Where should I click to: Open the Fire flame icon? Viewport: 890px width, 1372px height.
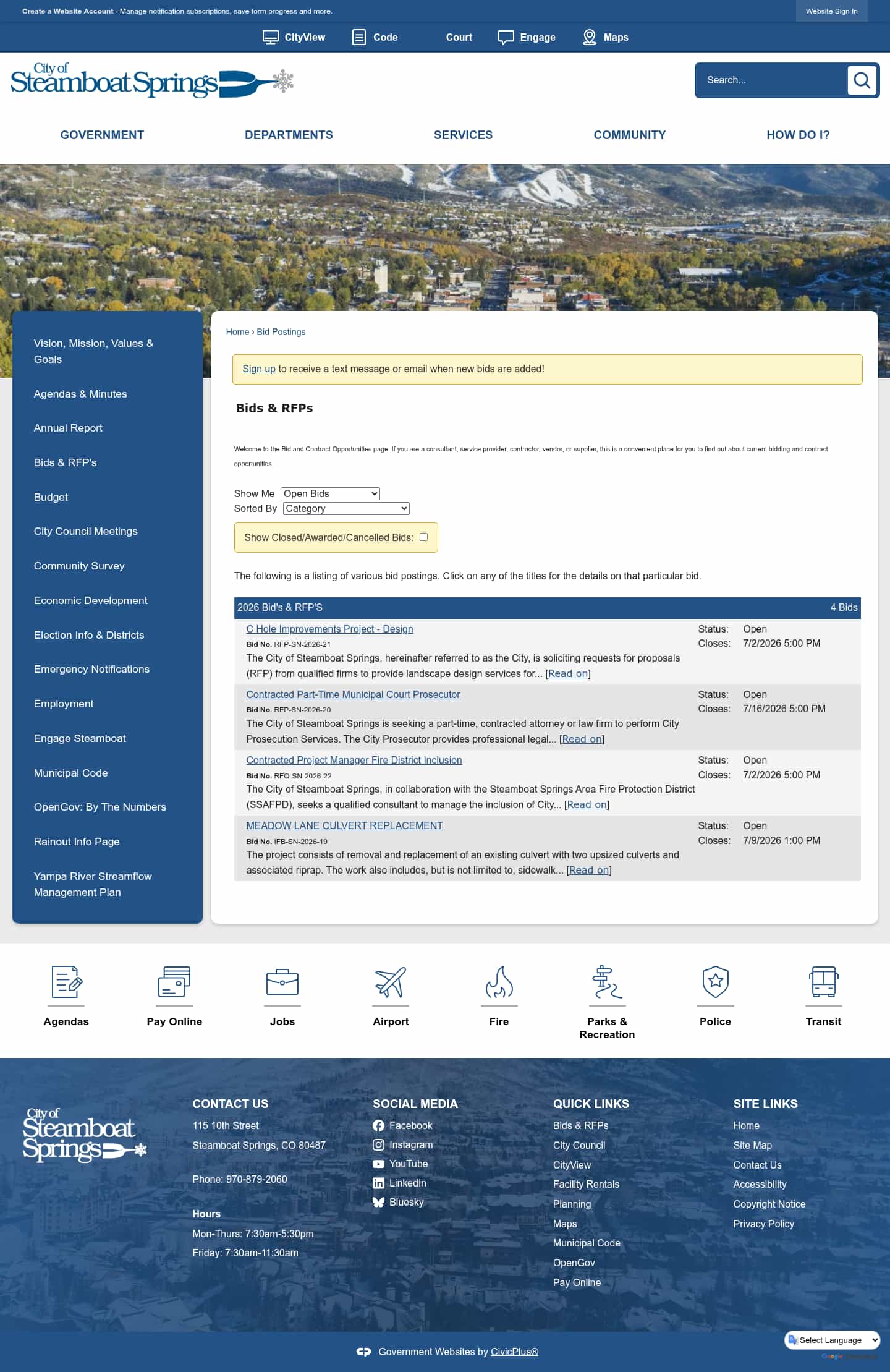pos(499,982)
